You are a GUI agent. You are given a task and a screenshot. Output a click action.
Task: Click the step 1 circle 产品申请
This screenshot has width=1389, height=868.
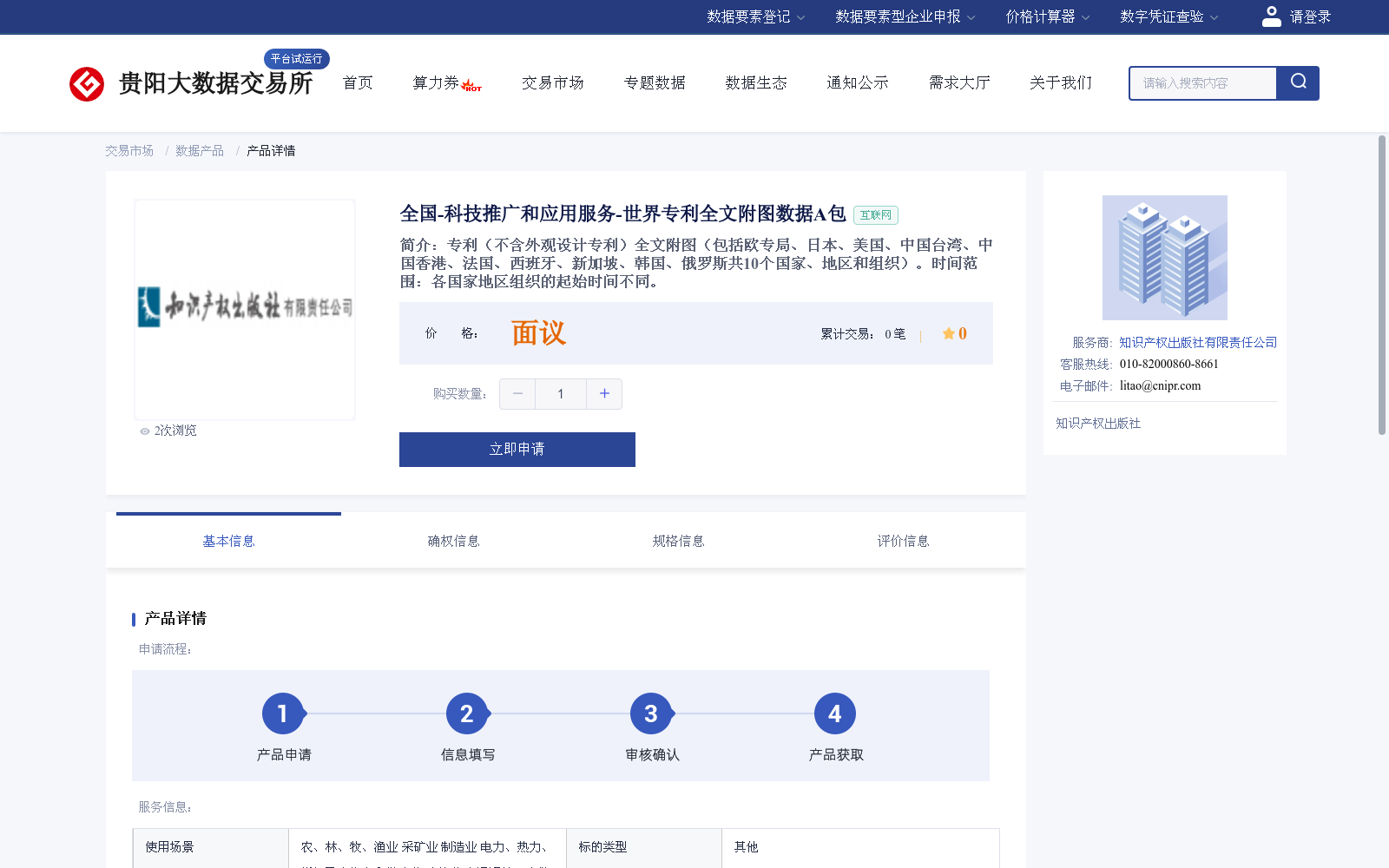[283, 713]
